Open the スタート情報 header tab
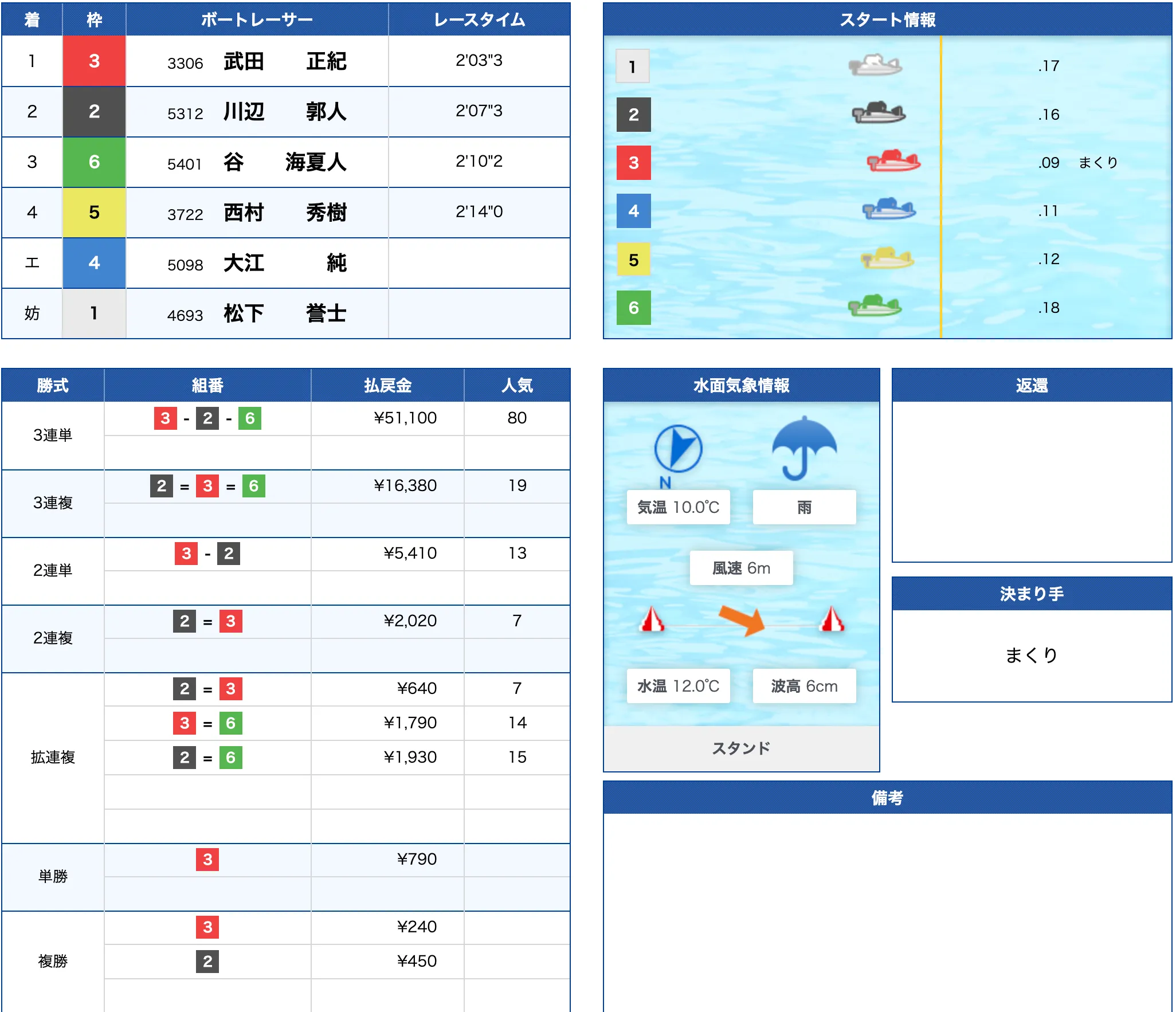 889,19
